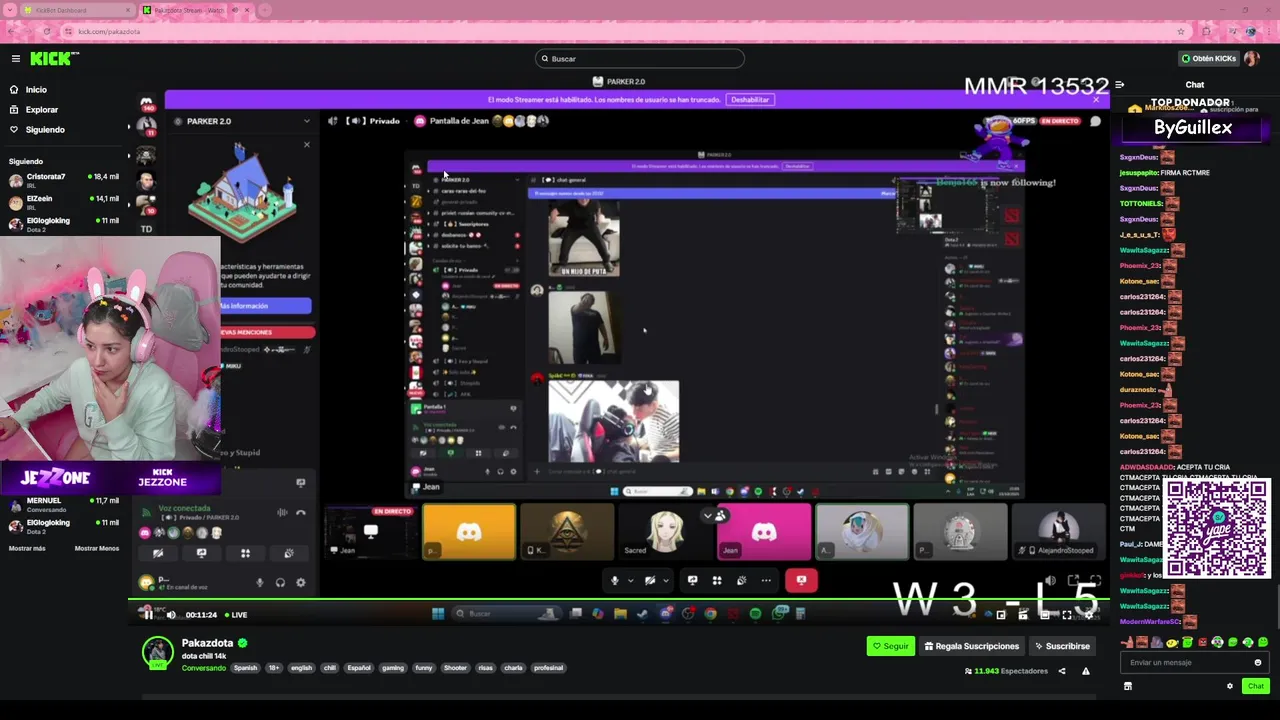Open the MERNUEL channel in the sidebar
Viewport: 1280px width, 720px height.
pyautogui.click(x=64, y=503)
